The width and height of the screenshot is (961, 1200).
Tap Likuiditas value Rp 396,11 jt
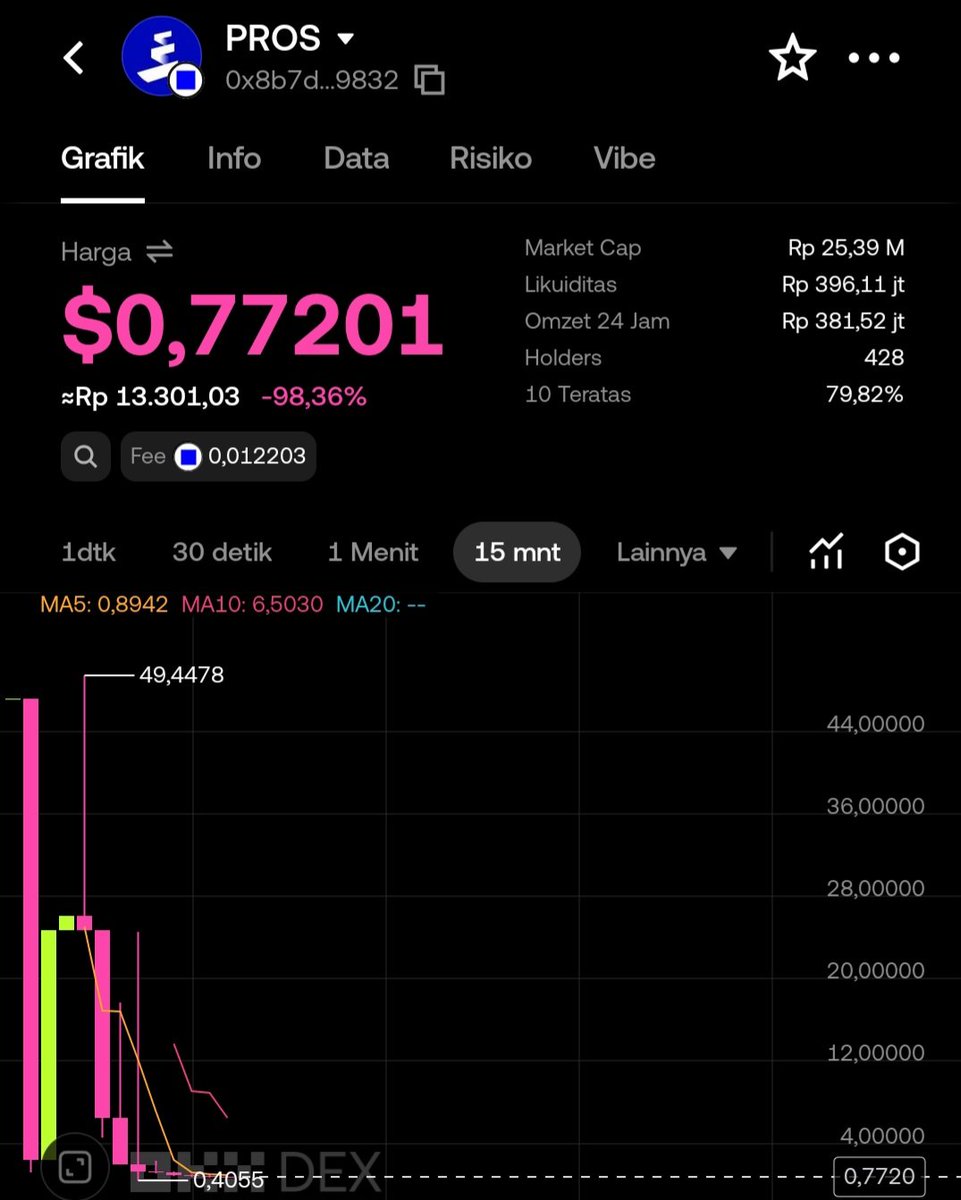point(843,285)
